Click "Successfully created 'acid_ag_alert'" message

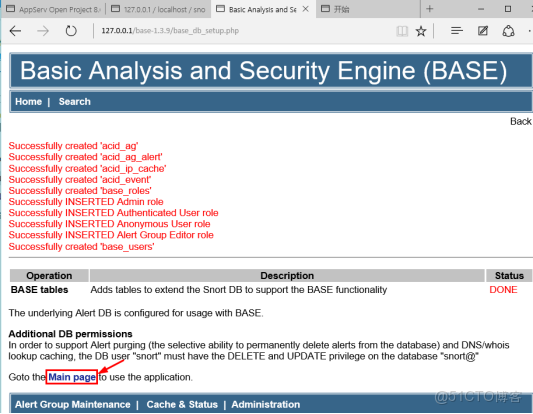click(85, 157)
